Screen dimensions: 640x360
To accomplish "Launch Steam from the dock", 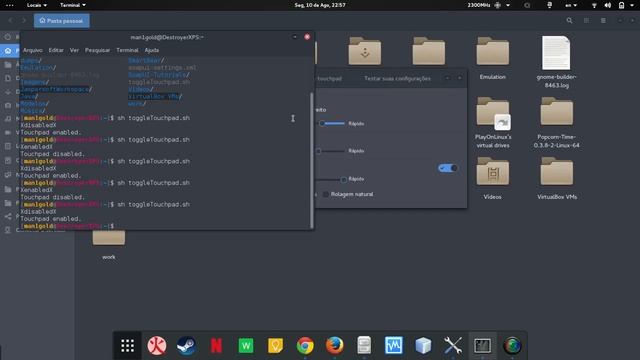I will click(187, 346).
